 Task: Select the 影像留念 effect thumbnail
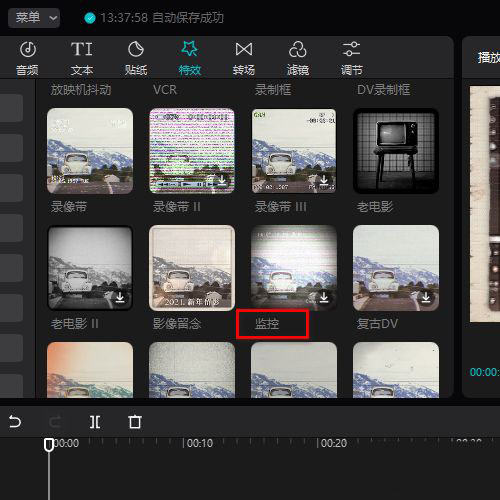click(192, 268)
